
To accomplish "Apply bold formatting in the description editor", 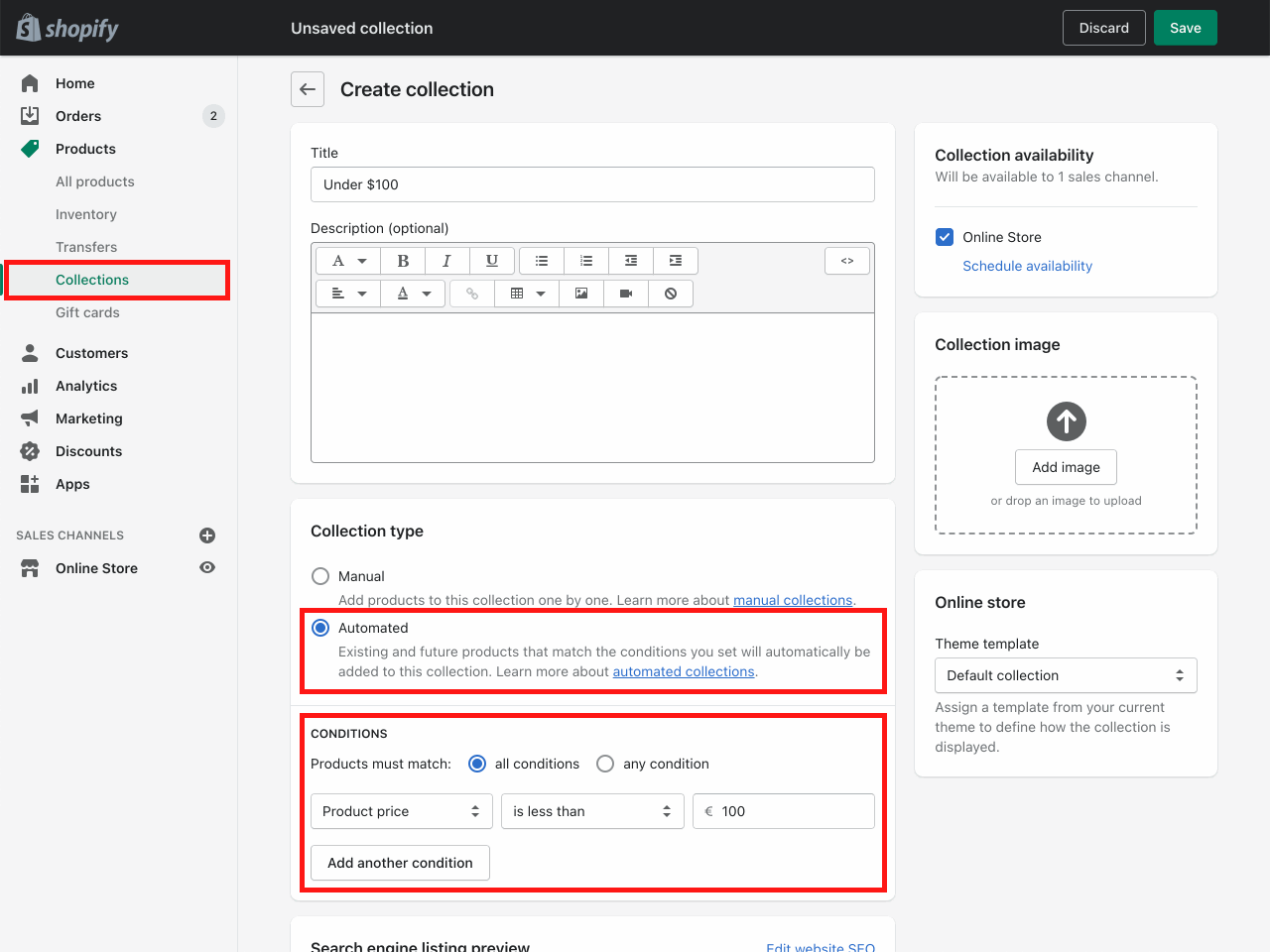I will [x=403, y=260].
